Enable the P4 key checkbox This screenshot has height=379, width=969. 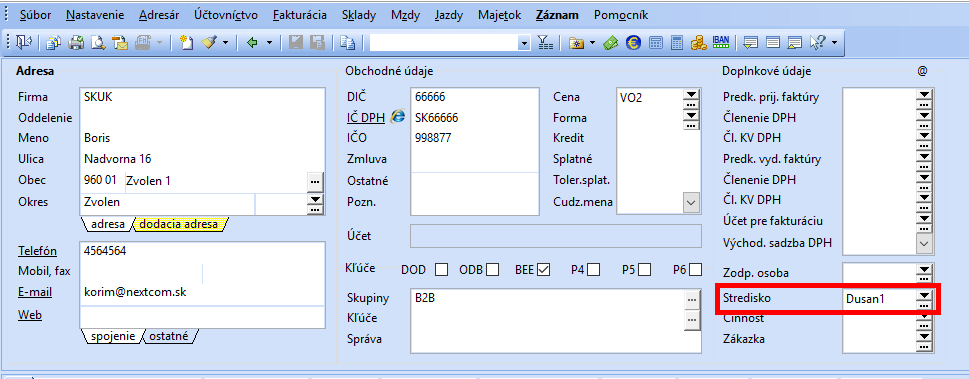click(594, 270)
